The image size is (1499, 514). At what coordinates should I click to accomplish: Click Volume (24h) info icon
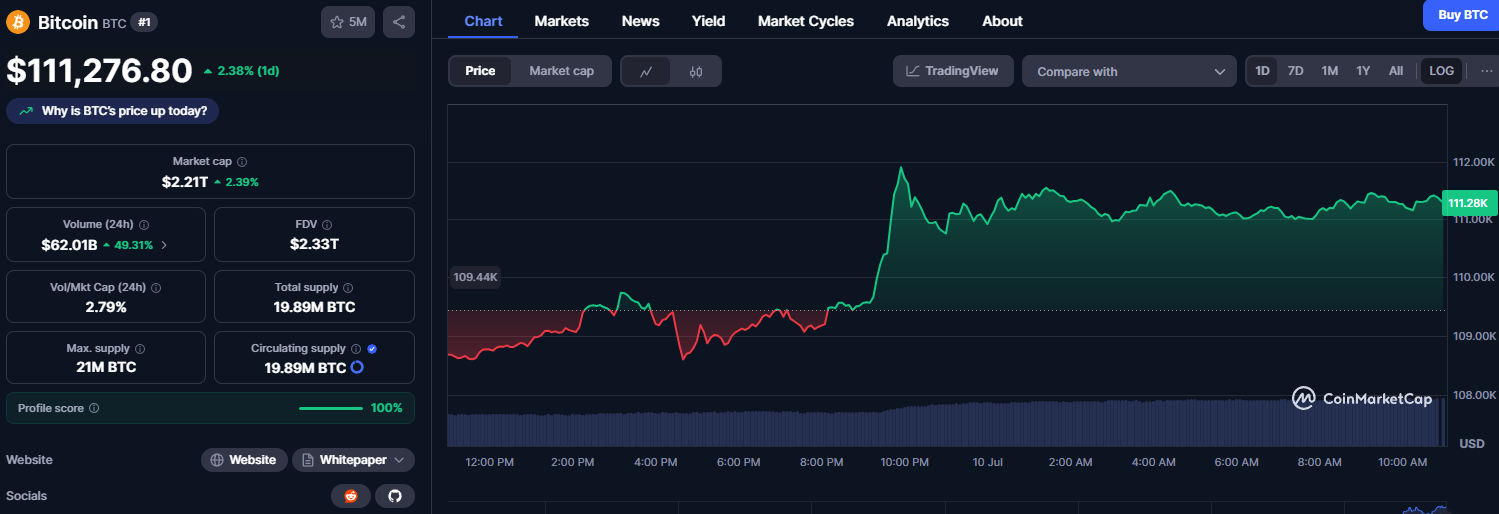[x=144, y=225]
